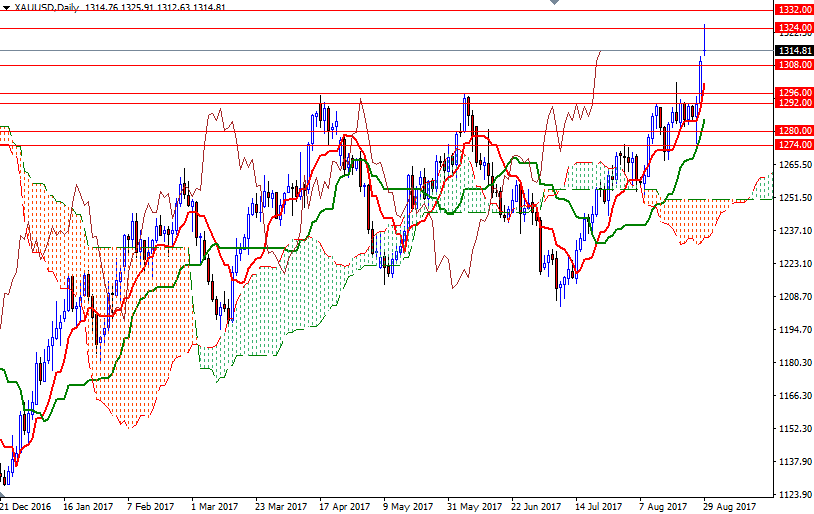Click the 21 Dec 2016 date label

click(x=27, y=506)
